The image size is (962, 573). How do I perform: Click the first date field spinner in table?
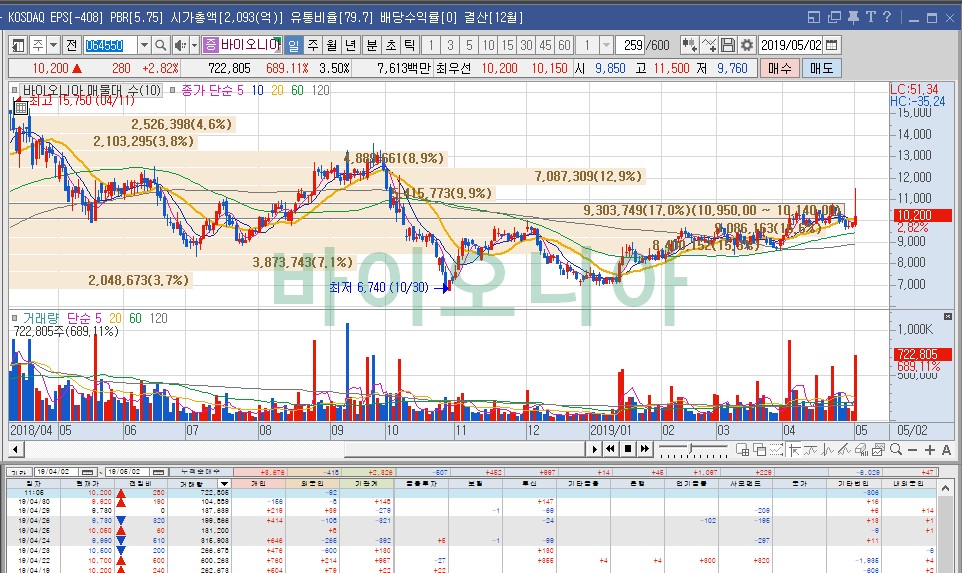pos(88,472)
